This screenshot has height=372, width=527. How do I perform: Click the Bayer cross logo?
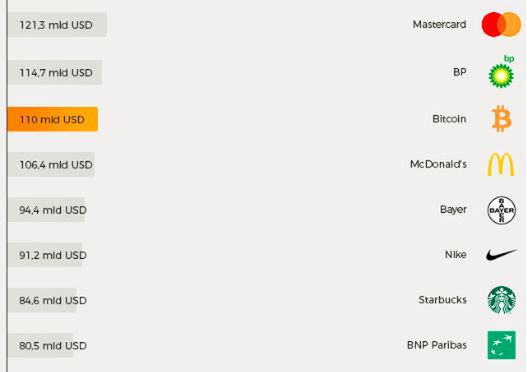[x=501, y=210]
